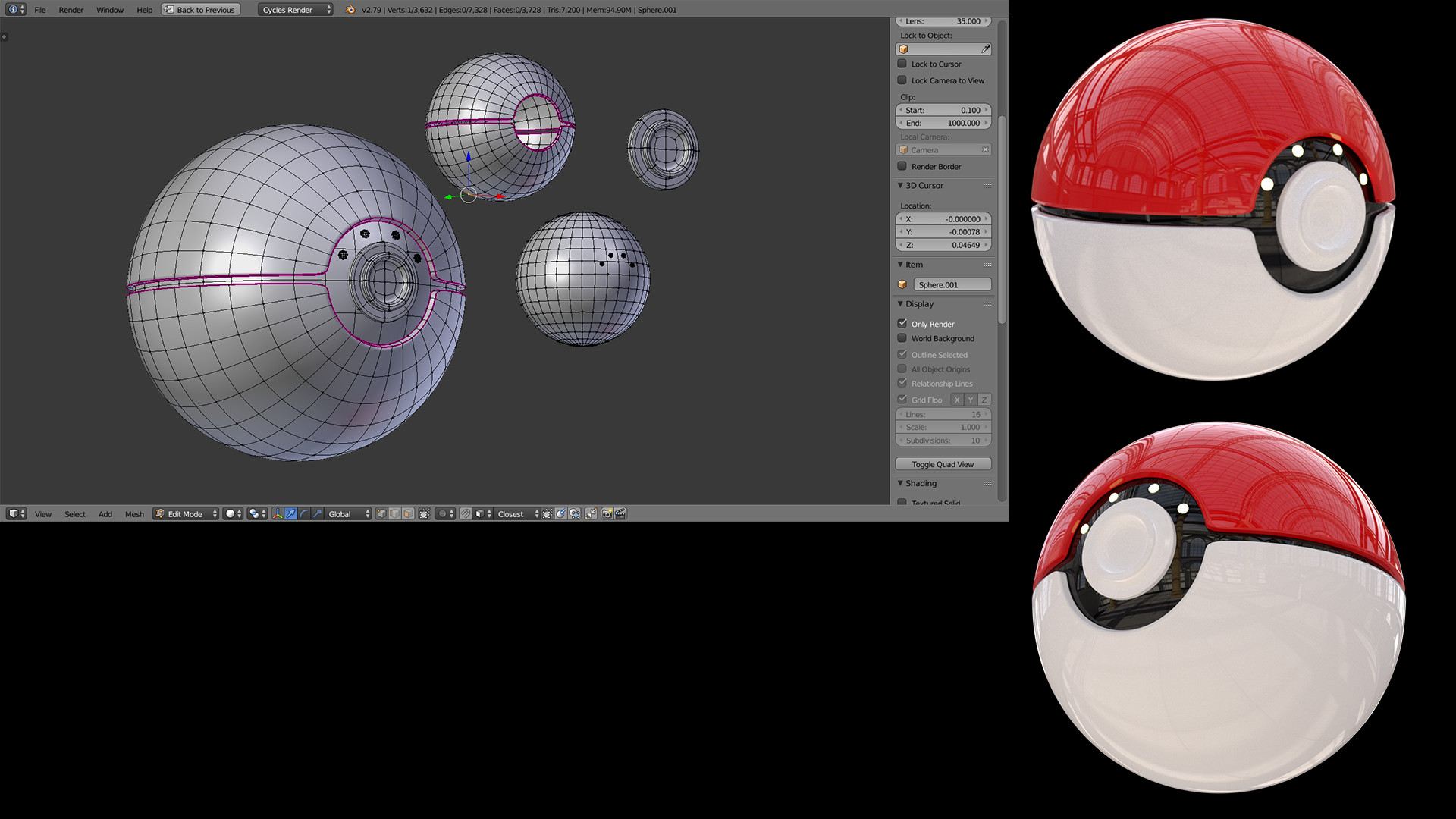The height and width of the screenshot is (819, 1456).
Task: Toggle limit selection to visible icon
Action: coord(425,514)
